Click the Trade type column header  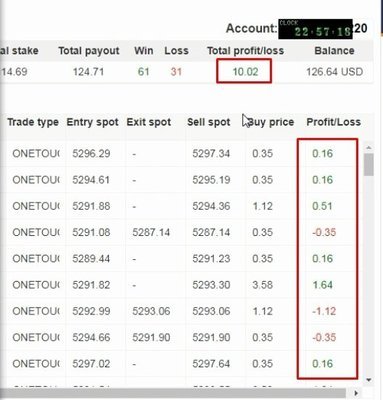tap(33, 122)
